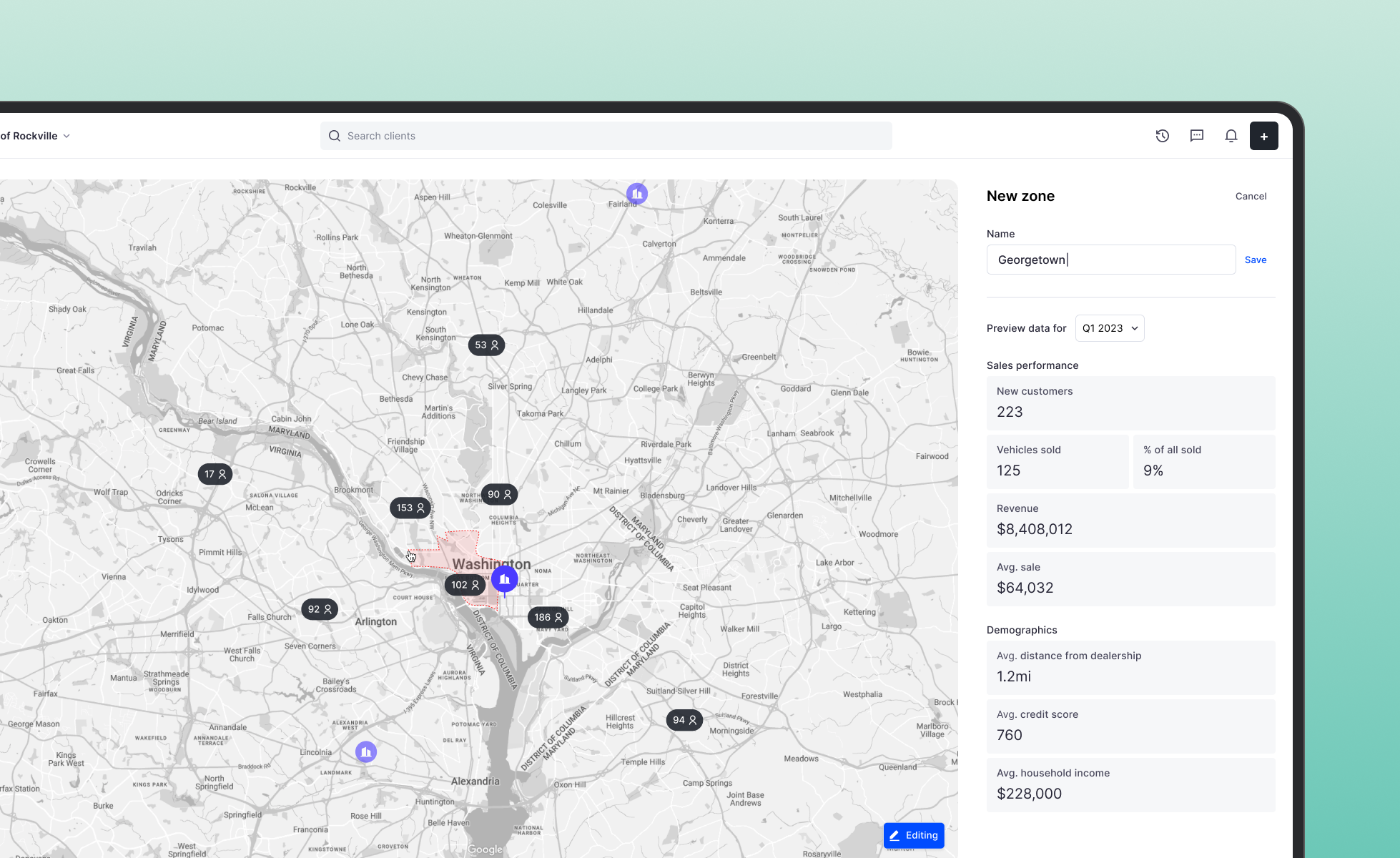Open the 186 customers cluster marker
This screenshot has width=1400, height=858.
(x=548, y=617)
